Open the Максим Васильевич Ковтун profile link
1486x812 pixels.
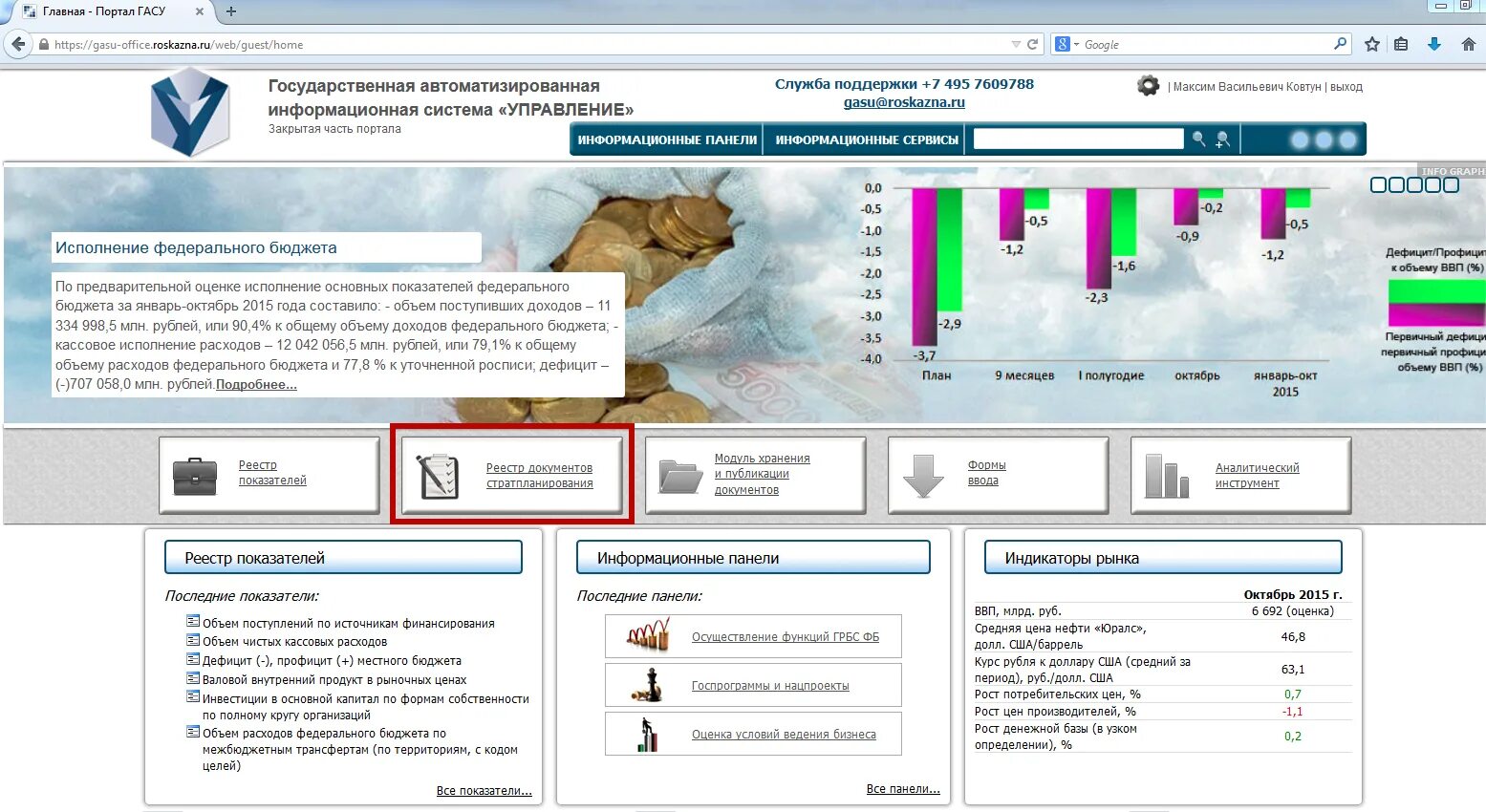pyautogui.click(x=1246, y=87)
